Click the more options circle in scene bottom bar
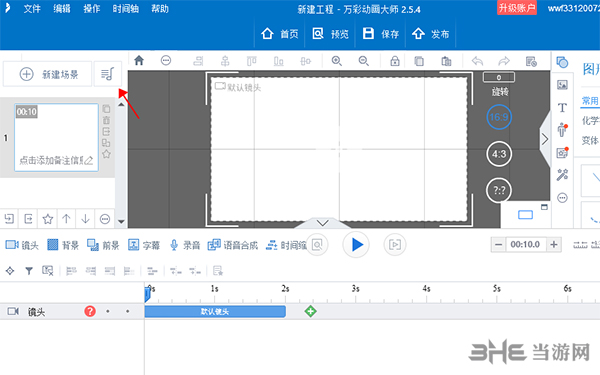This screenshot has width=600, height=375. pyautogui.click(x=105, y=219)
